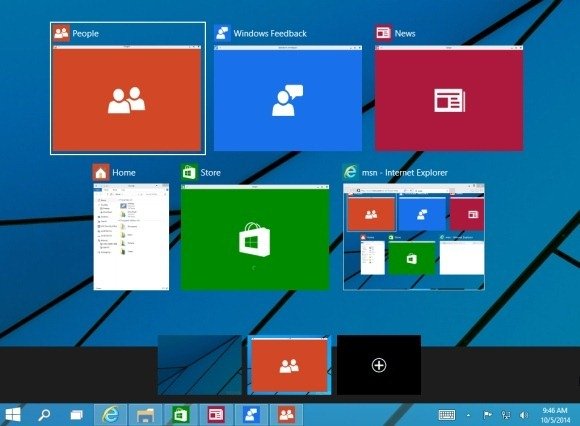The width and height of the screenshot is (580, 426).
Task: Show hidden system tray icons
Action: point(468,415)
